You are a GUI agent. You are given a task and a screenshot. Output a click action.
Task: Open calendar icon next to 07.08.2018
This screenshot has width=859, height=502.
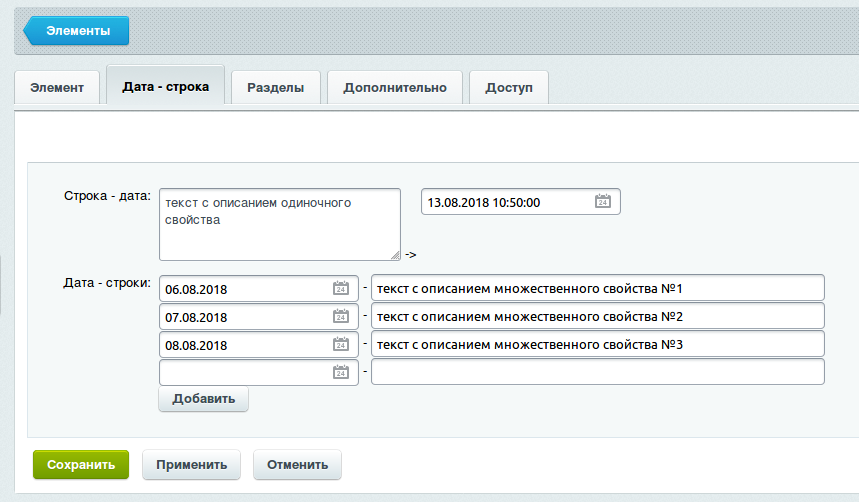click(340, 317)
